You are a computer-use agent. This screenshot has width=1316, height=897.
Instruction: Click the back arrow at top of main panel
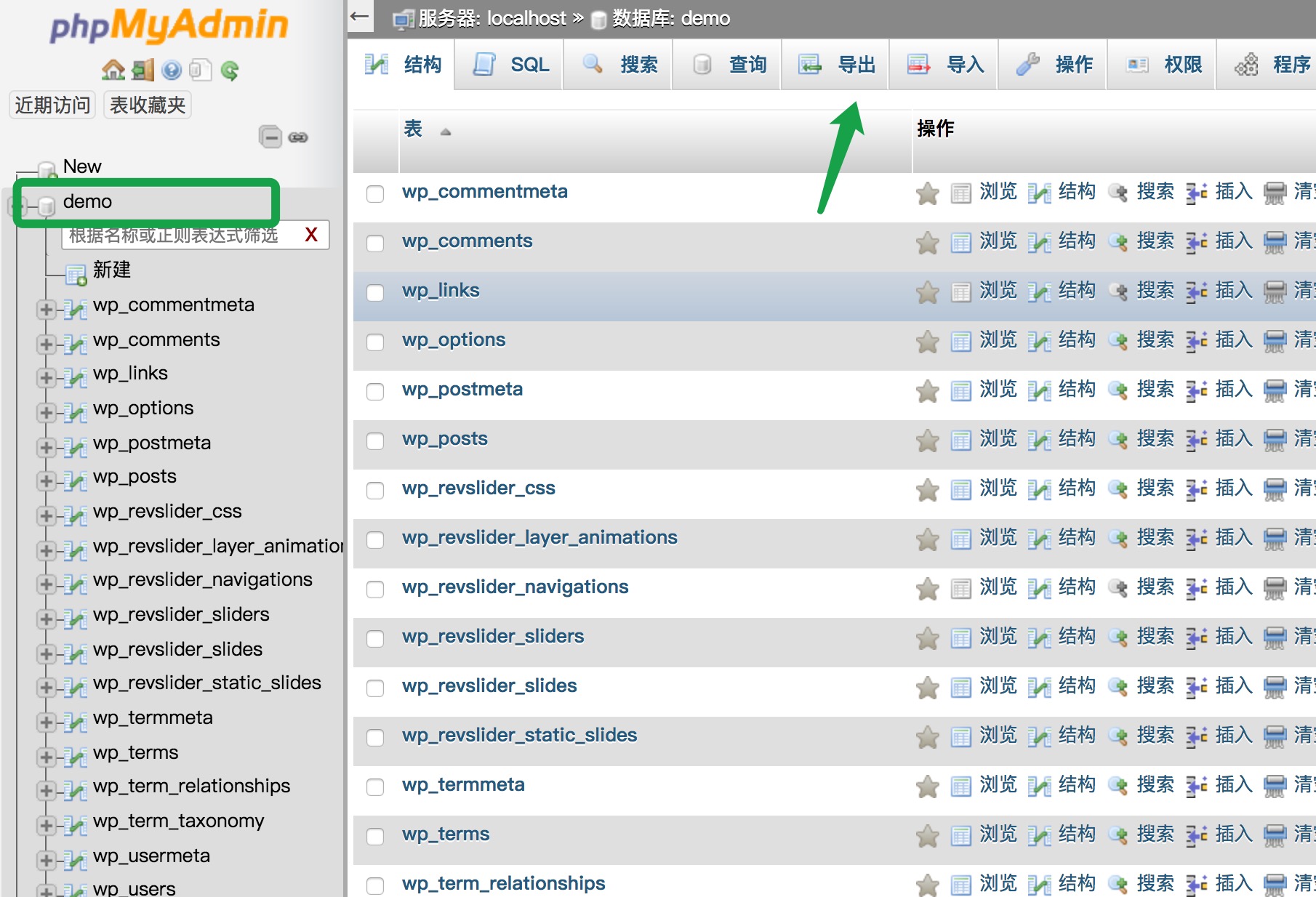[x=360, y=17]
